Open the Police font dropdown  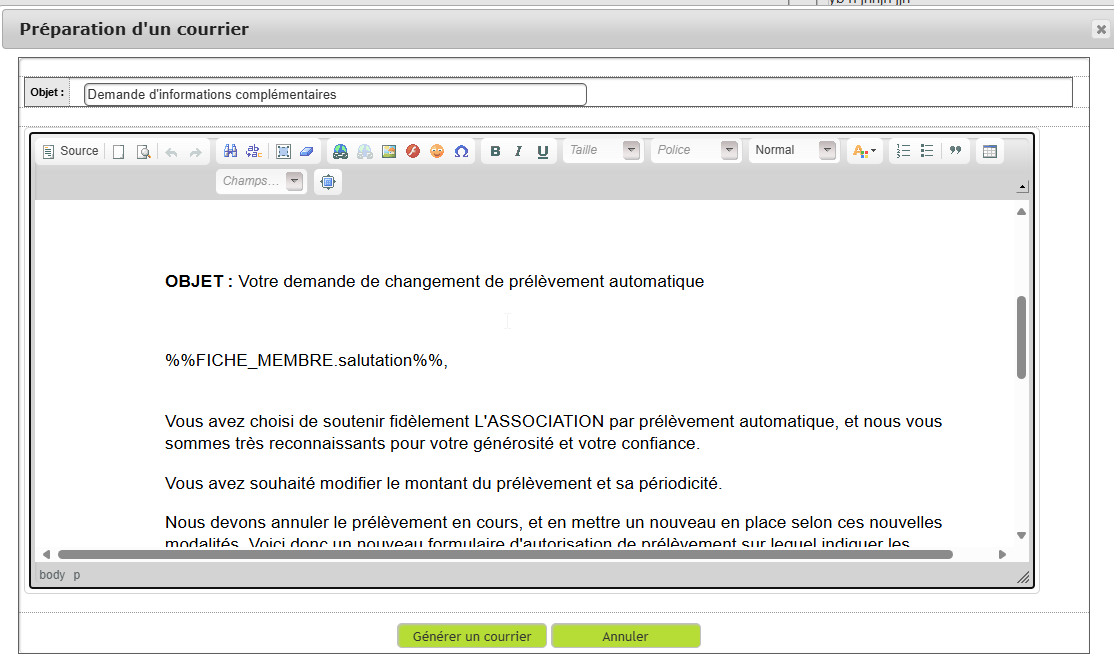point(695,150)
